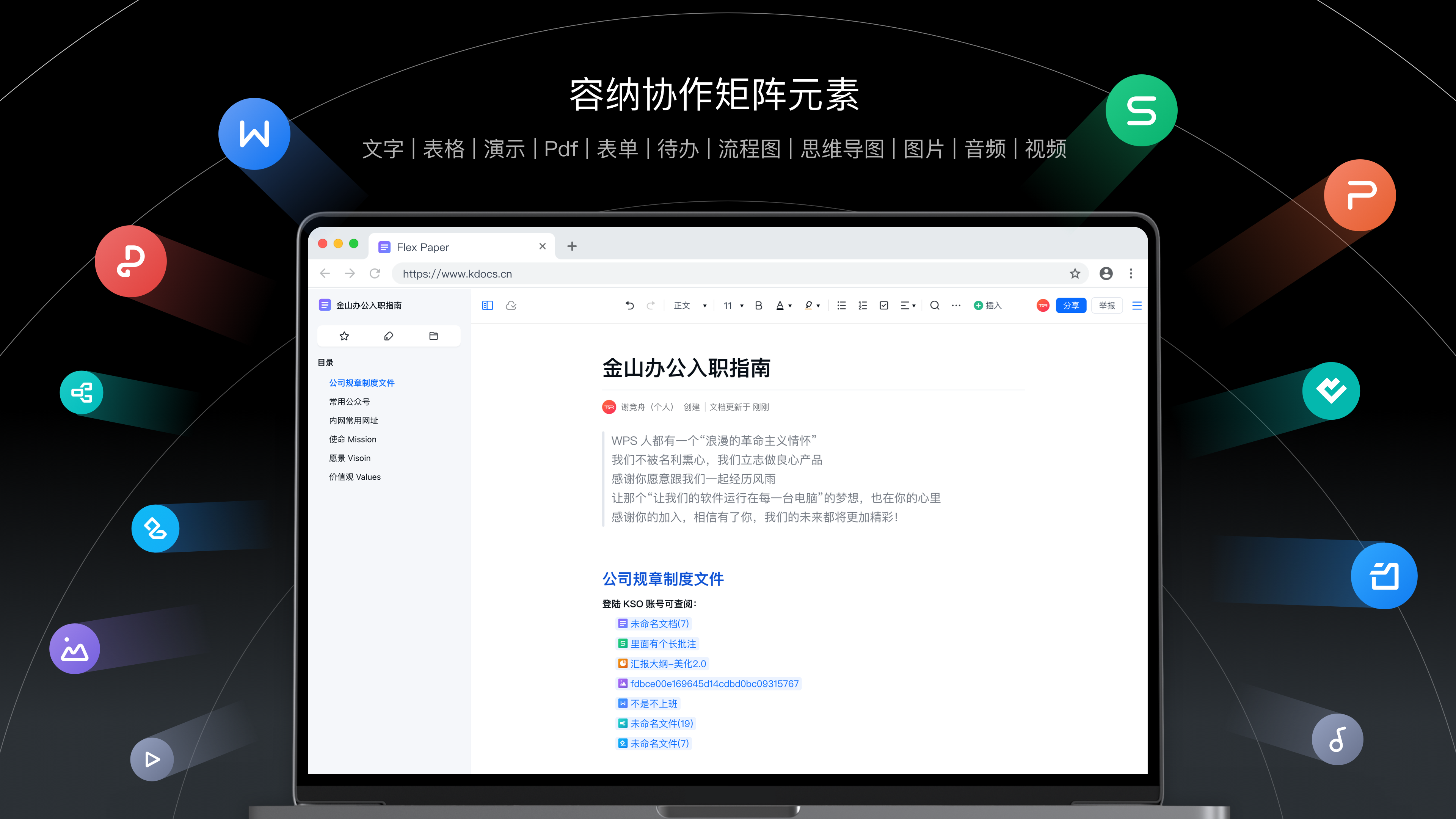Open the 未命名文档(7) link
This screenshot has width=1456, height=819.
coord(653,623)
